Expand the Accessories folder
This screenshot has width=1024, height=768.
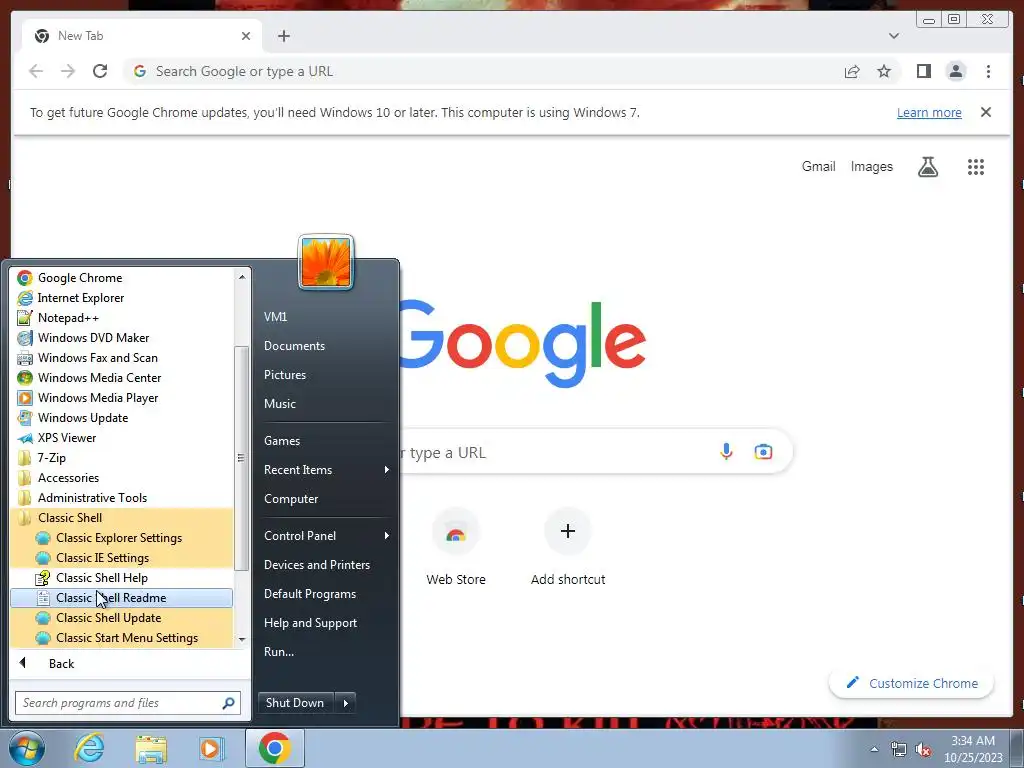121,478
